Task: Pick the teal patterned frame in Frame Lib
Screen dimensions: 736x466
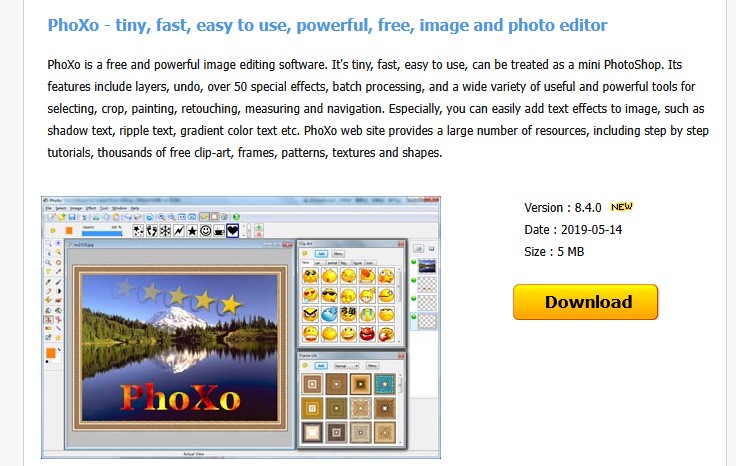Action: tap(385, 384)
